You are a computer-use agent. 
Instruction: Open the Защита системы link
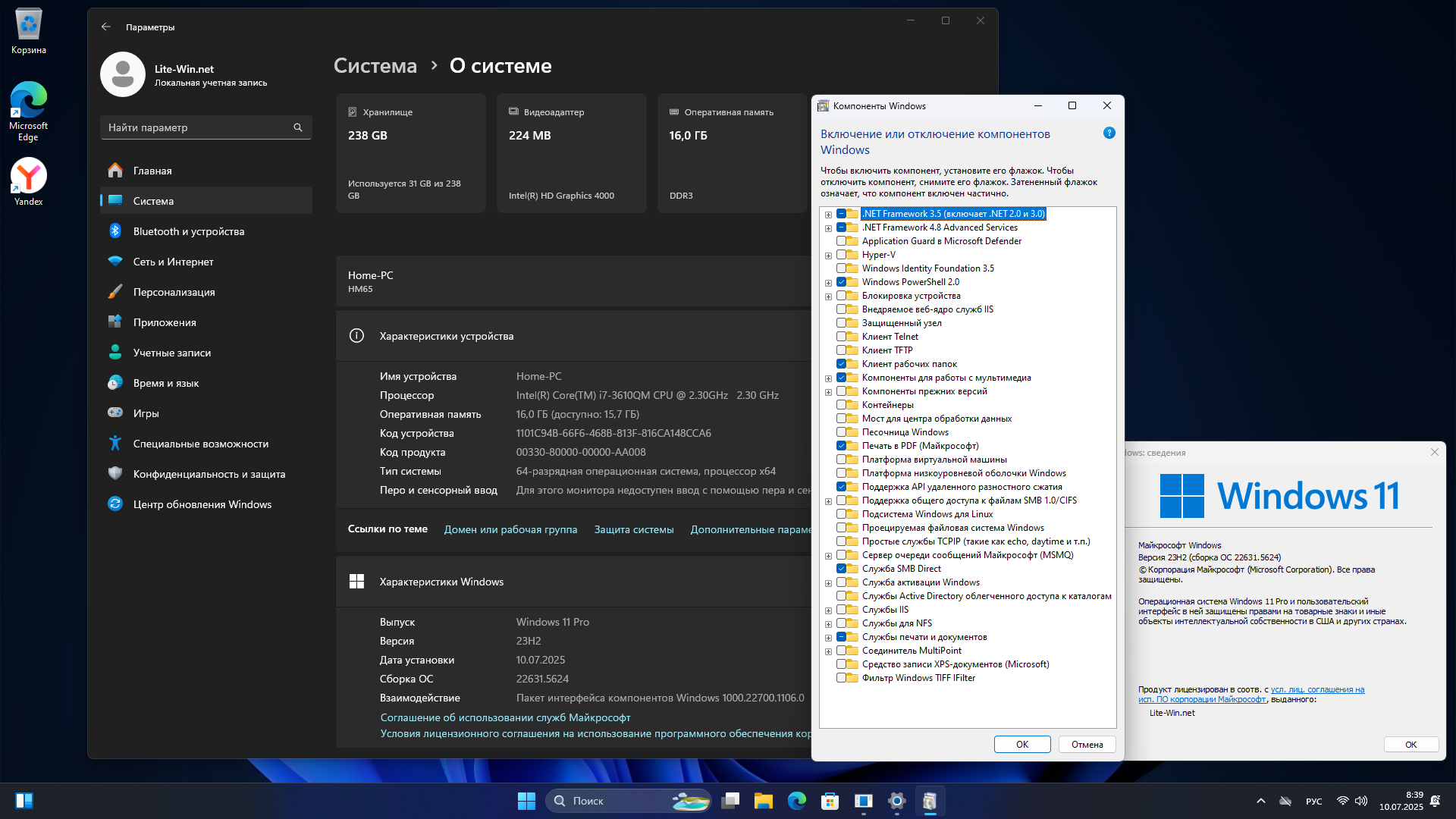pos(634,529)
